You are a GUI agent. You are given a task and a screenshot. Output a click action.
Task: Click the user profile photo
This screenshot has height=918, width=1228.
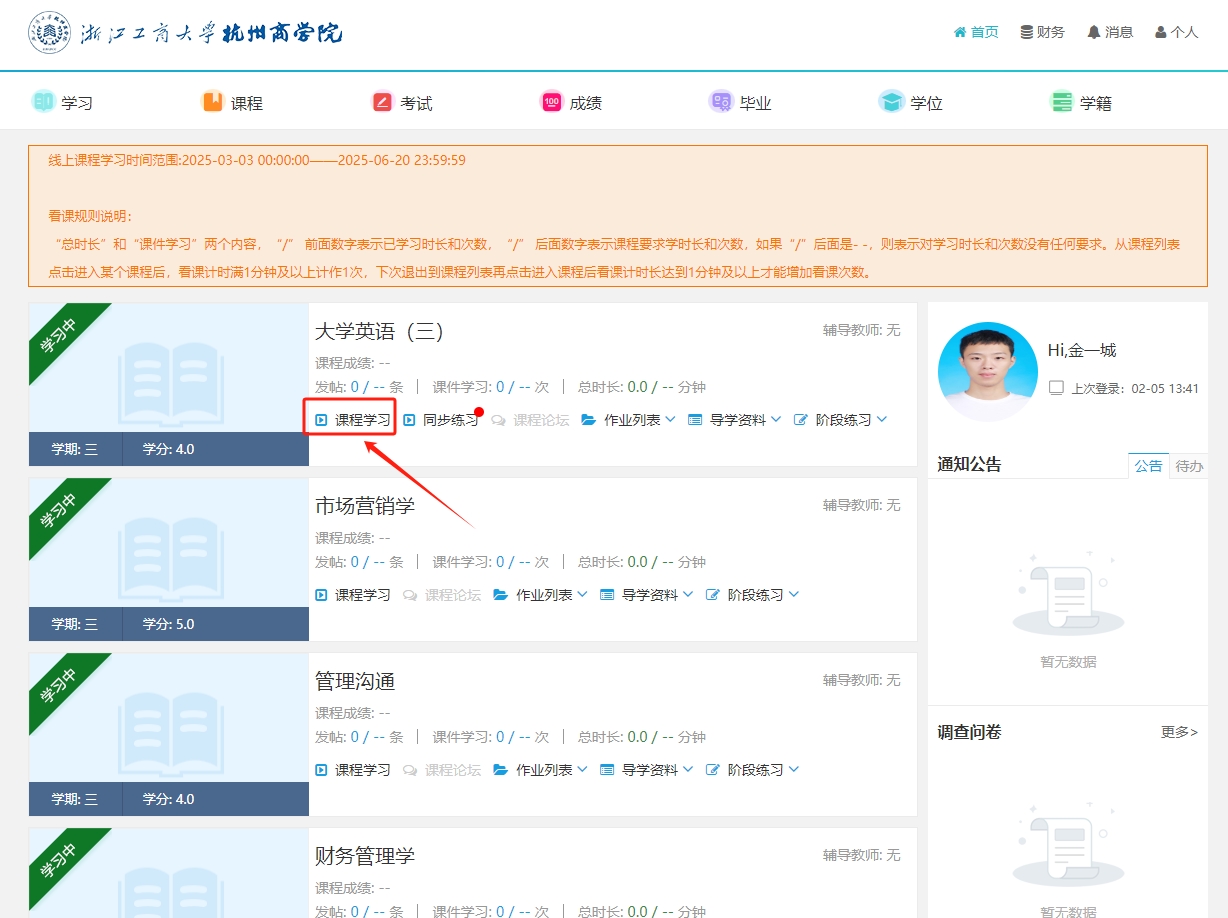click(x=988, y=371)
